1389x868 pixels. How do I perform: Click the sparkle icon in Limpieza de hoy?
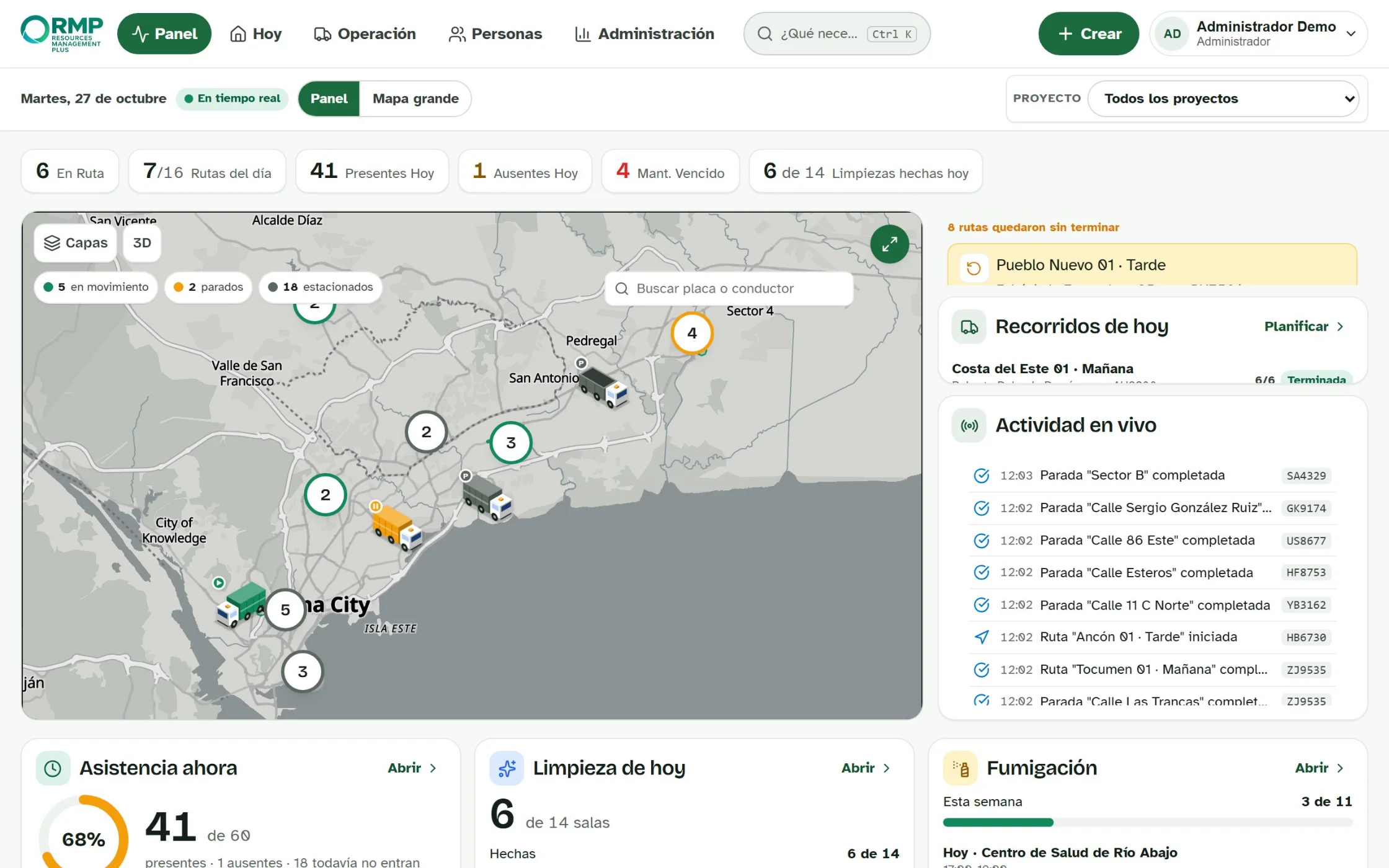(x=507, y=768)
